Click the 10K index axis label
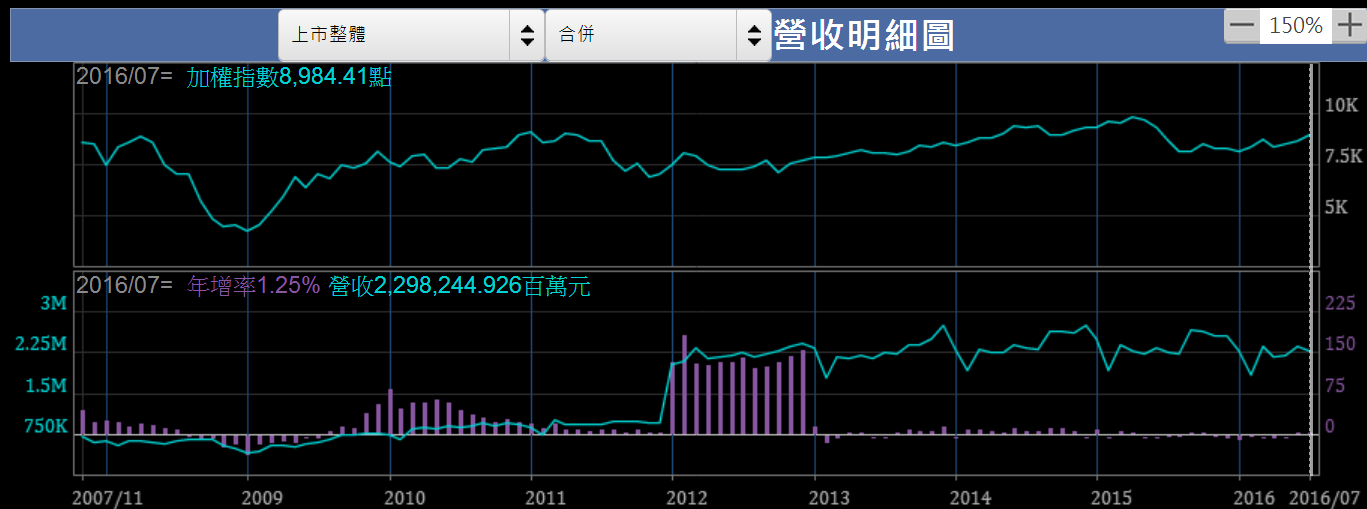The width and height of the screenshot is (1367, 509). tap(1340, 106)
